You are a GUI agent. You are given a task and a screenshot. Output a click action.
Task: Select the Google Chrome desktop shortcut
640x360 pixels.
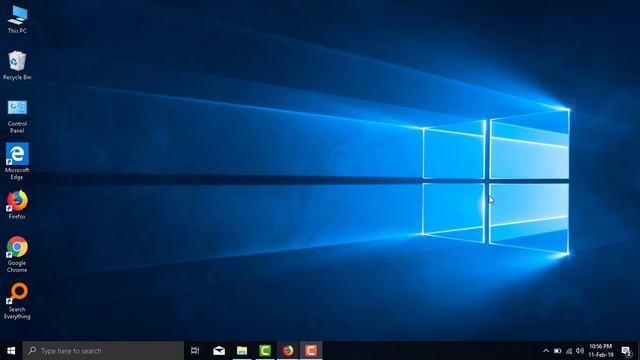(x=17, y=254)
